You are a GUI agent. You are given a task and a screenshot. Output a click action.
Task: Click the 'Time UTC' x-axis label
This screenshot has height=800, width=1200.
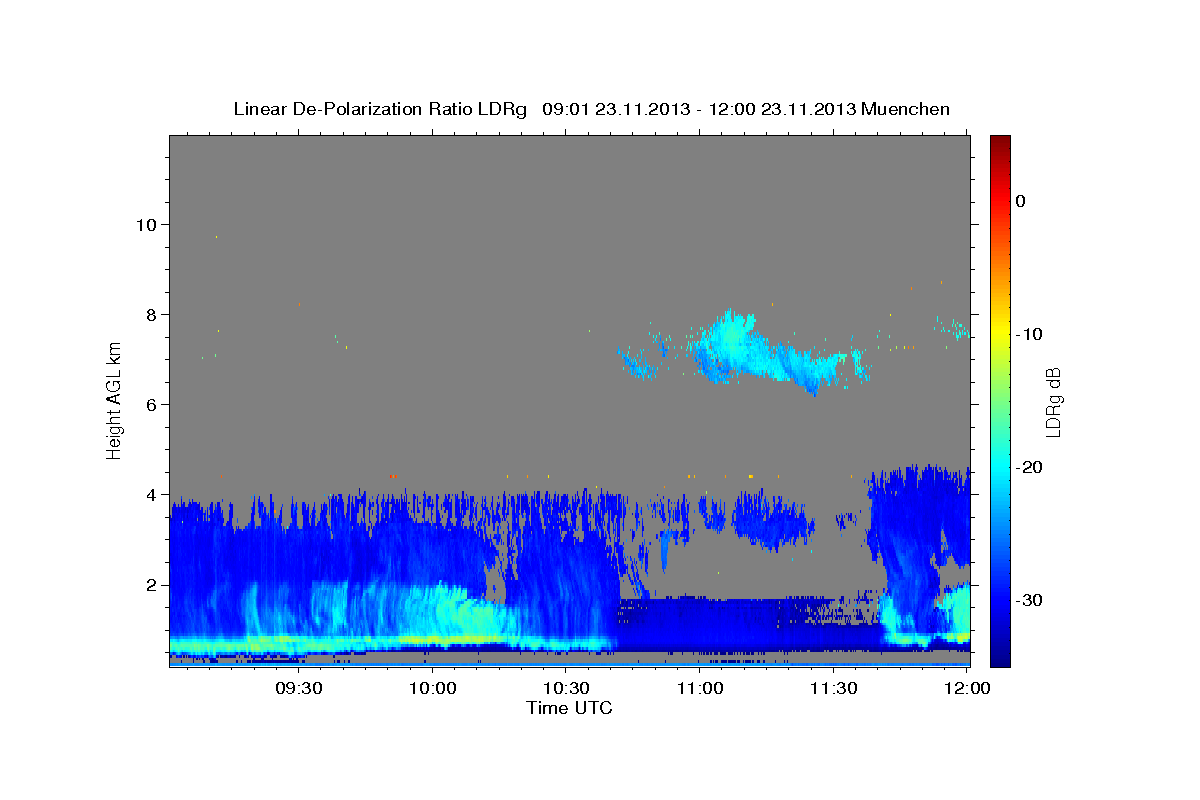tap(569, 708)
